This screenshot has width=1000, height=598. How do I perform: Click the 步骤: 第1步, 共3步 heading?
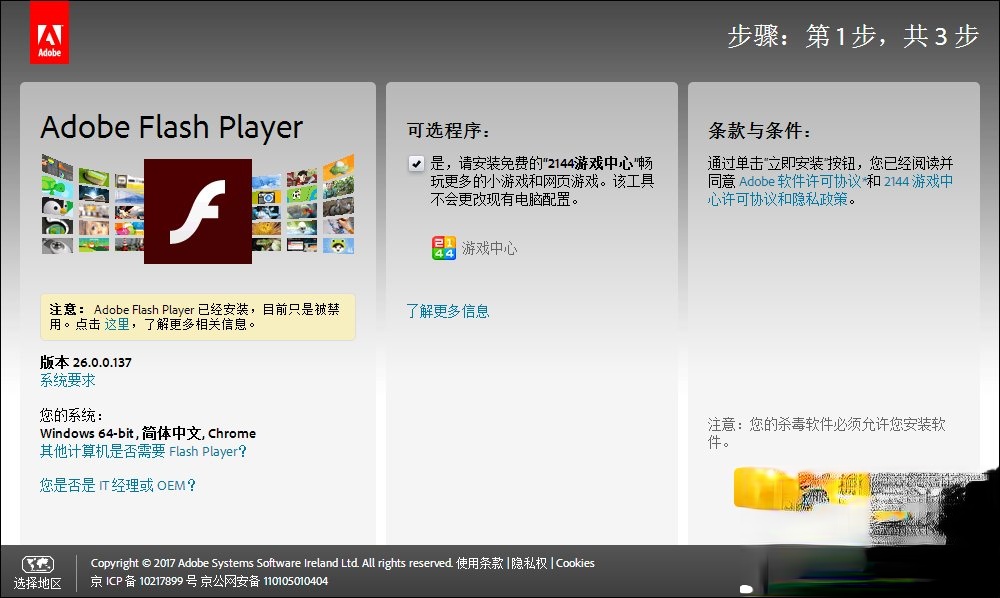[853, 36]
